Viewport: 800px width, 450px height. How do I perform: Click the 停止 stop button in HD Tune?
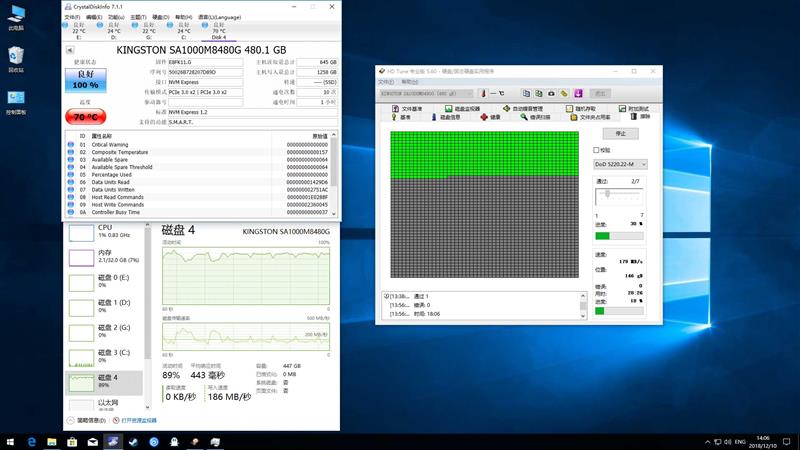620,134
